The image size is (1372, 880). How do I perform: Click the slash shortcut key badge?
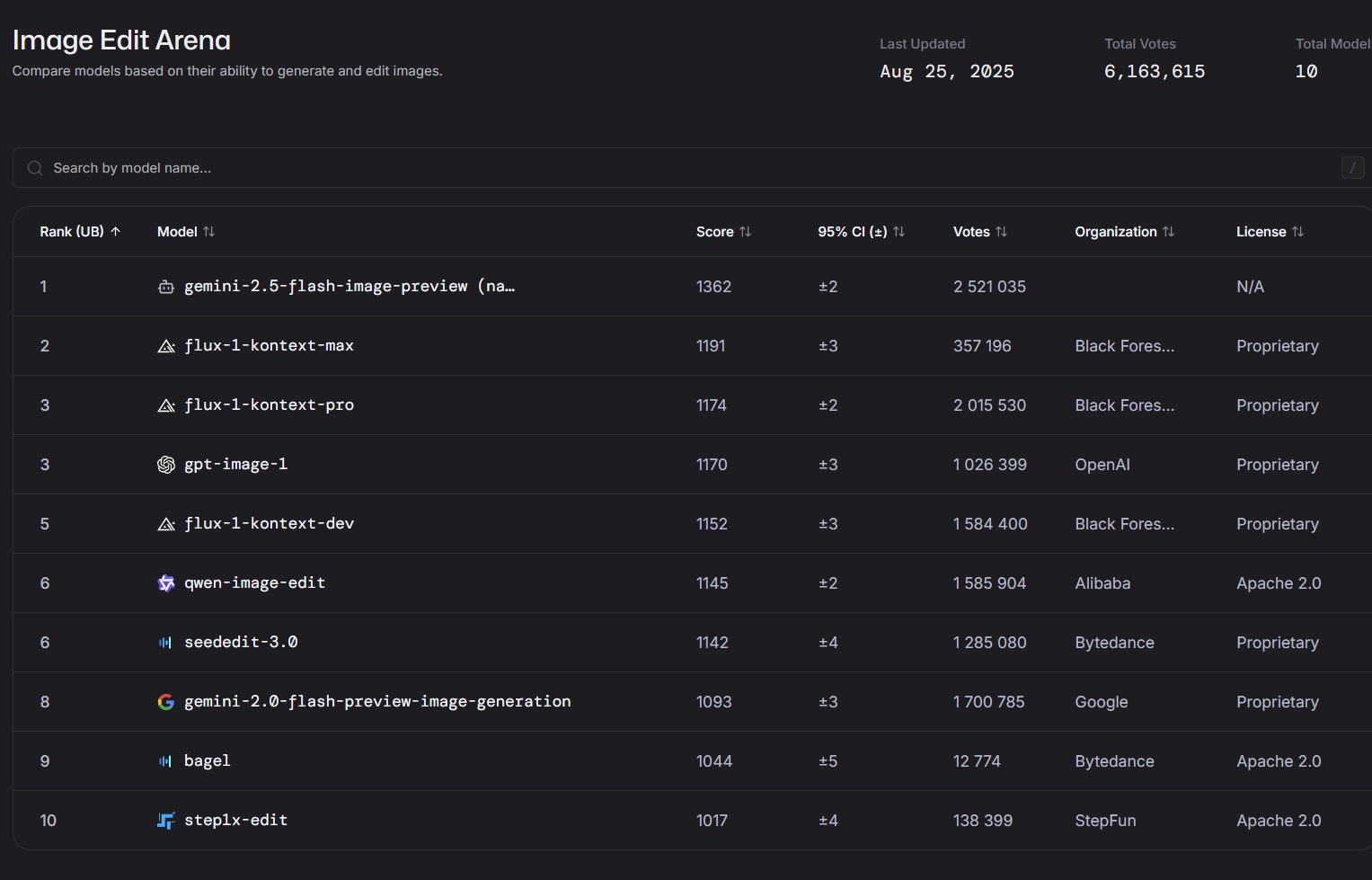1352,167
